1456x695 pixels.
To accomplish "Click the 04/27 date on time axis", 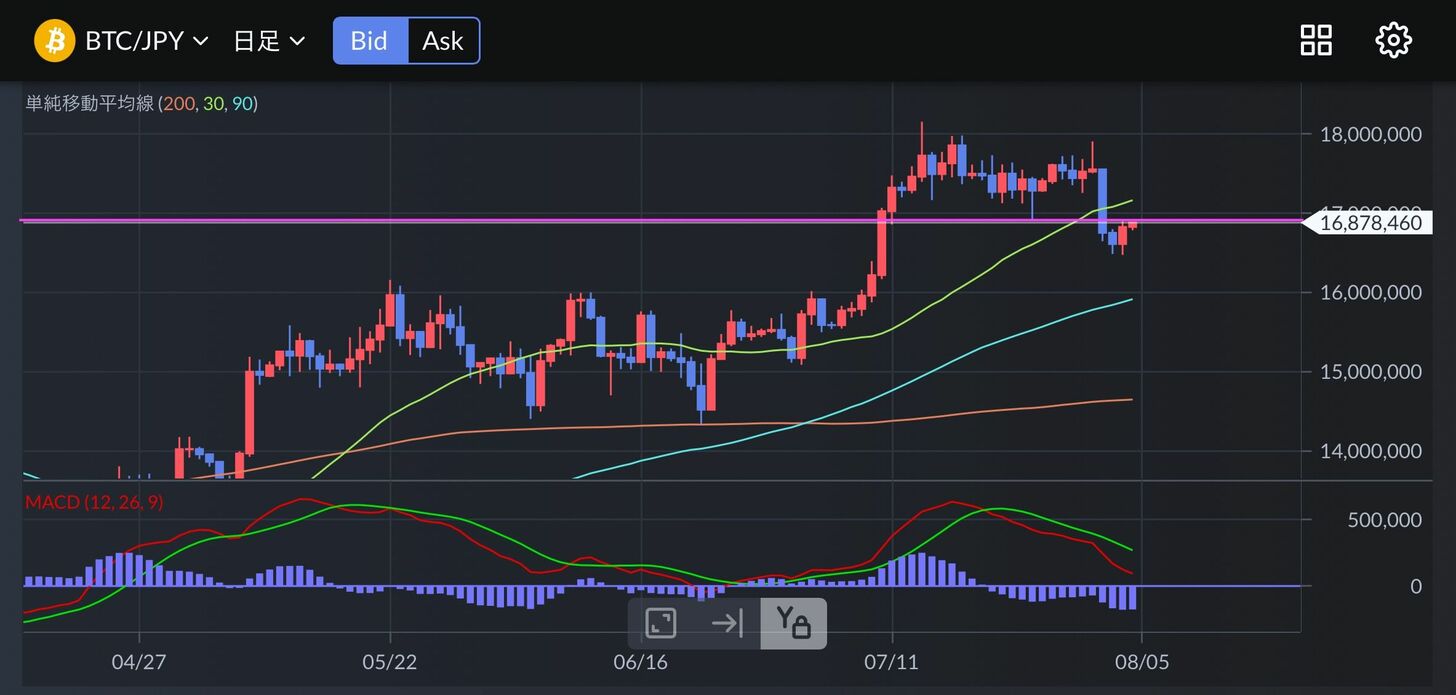I will point(139,662).
